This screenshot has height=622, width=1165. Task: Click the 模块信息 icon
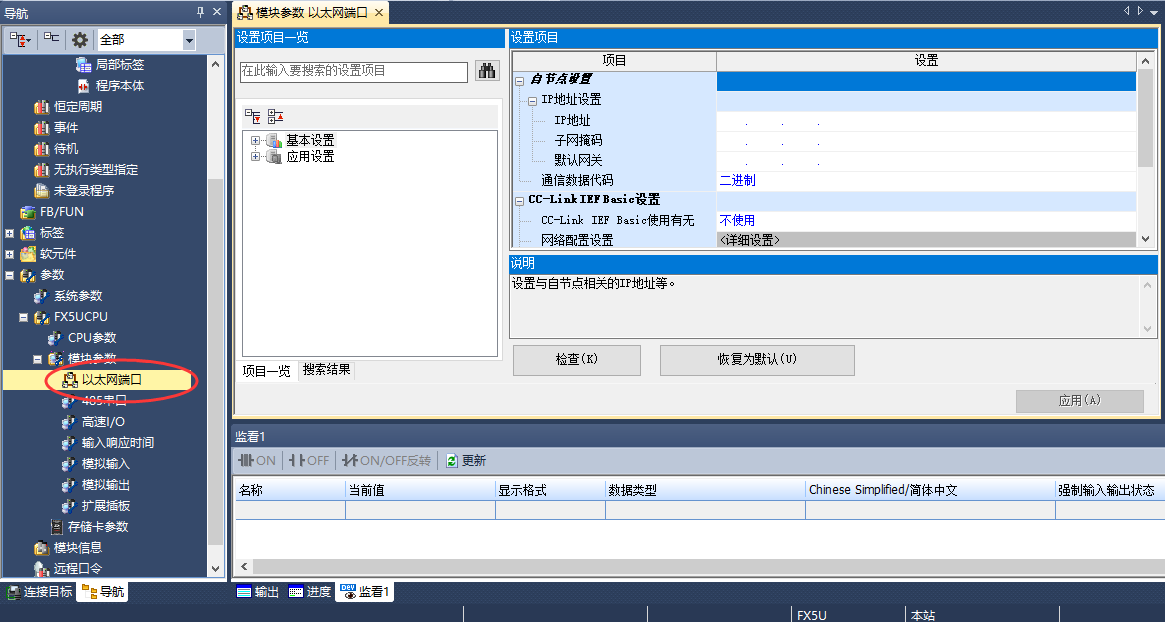(x=42, y=548)
